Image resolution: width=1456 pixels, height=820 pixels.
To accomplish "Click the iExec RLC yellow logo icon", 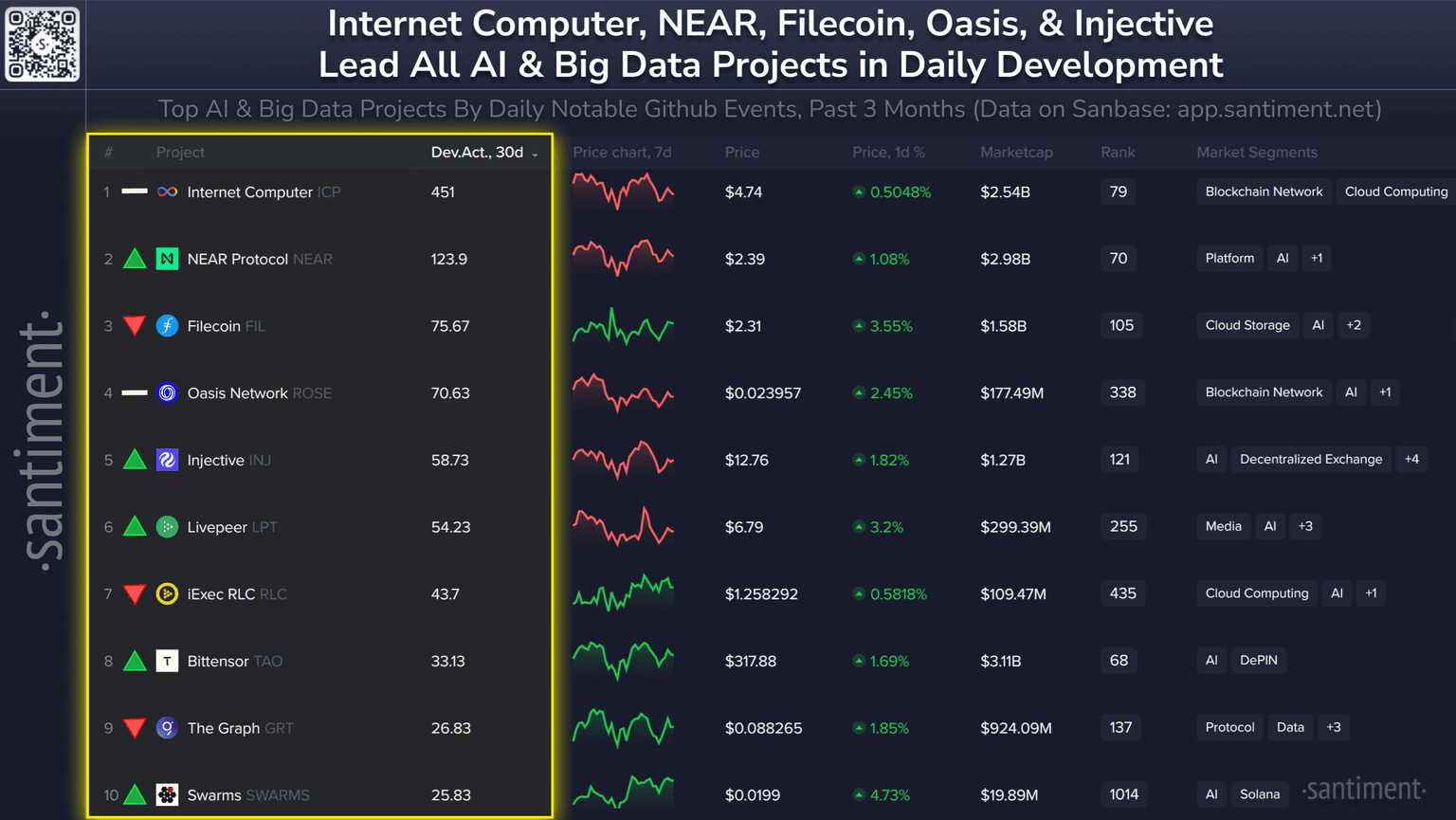I will [x=167, y=594].
